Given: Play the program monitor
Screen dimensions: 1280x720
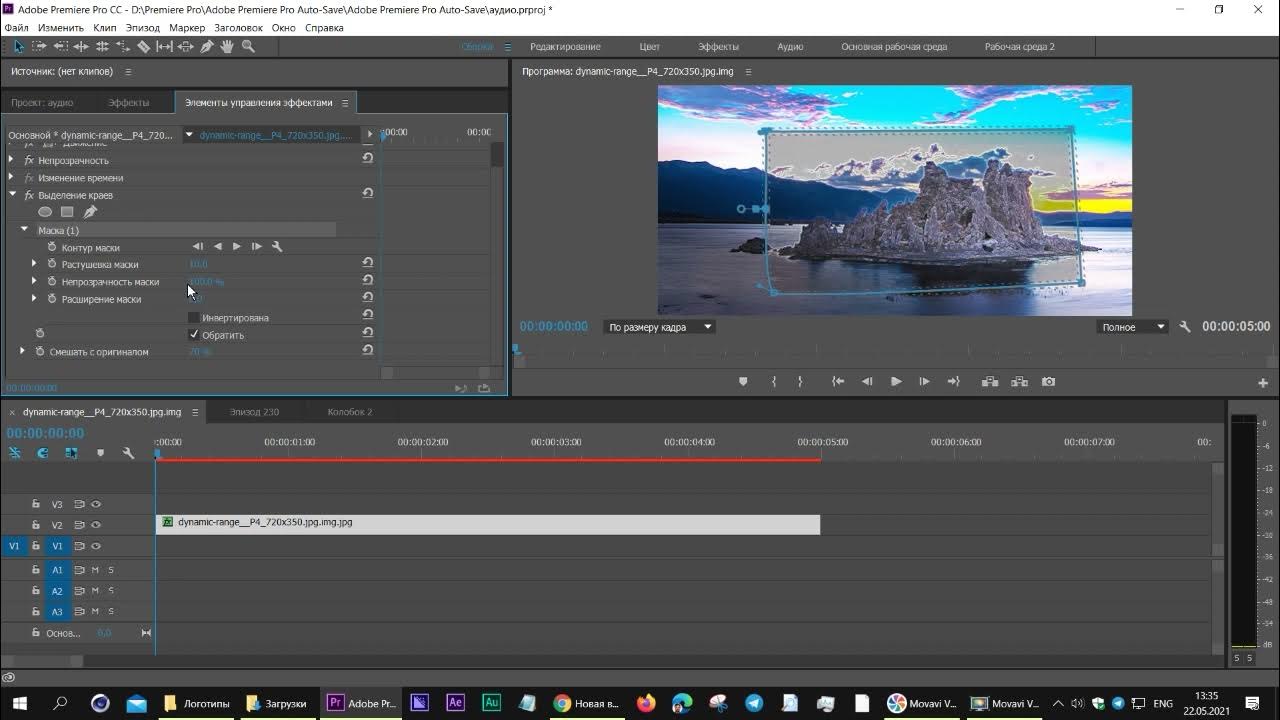Looking at the screenshot, I should (896, 382).
